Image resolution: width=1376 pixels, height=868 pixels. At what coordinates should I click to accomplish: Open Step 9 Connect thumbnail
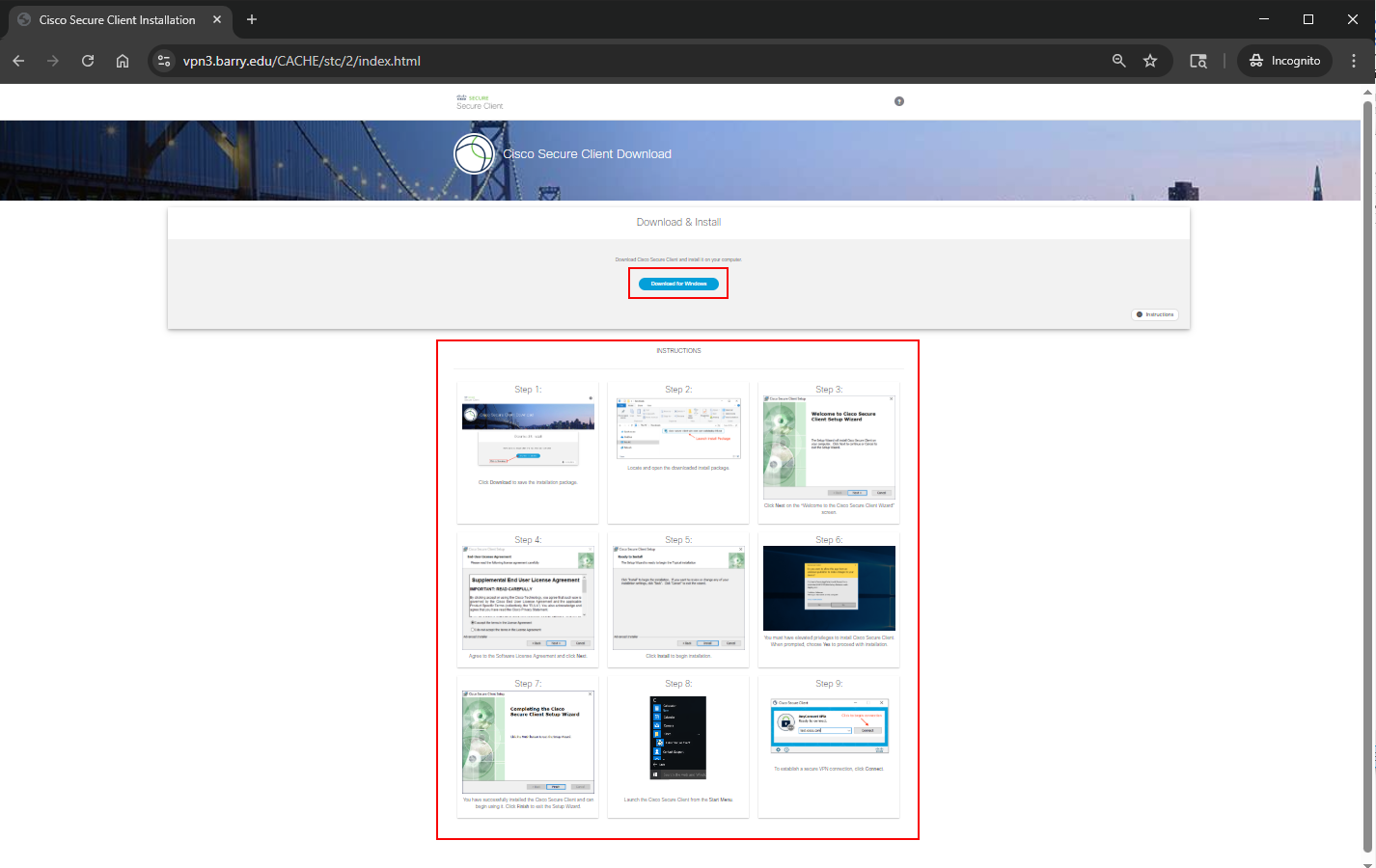[x=829, y=725]
